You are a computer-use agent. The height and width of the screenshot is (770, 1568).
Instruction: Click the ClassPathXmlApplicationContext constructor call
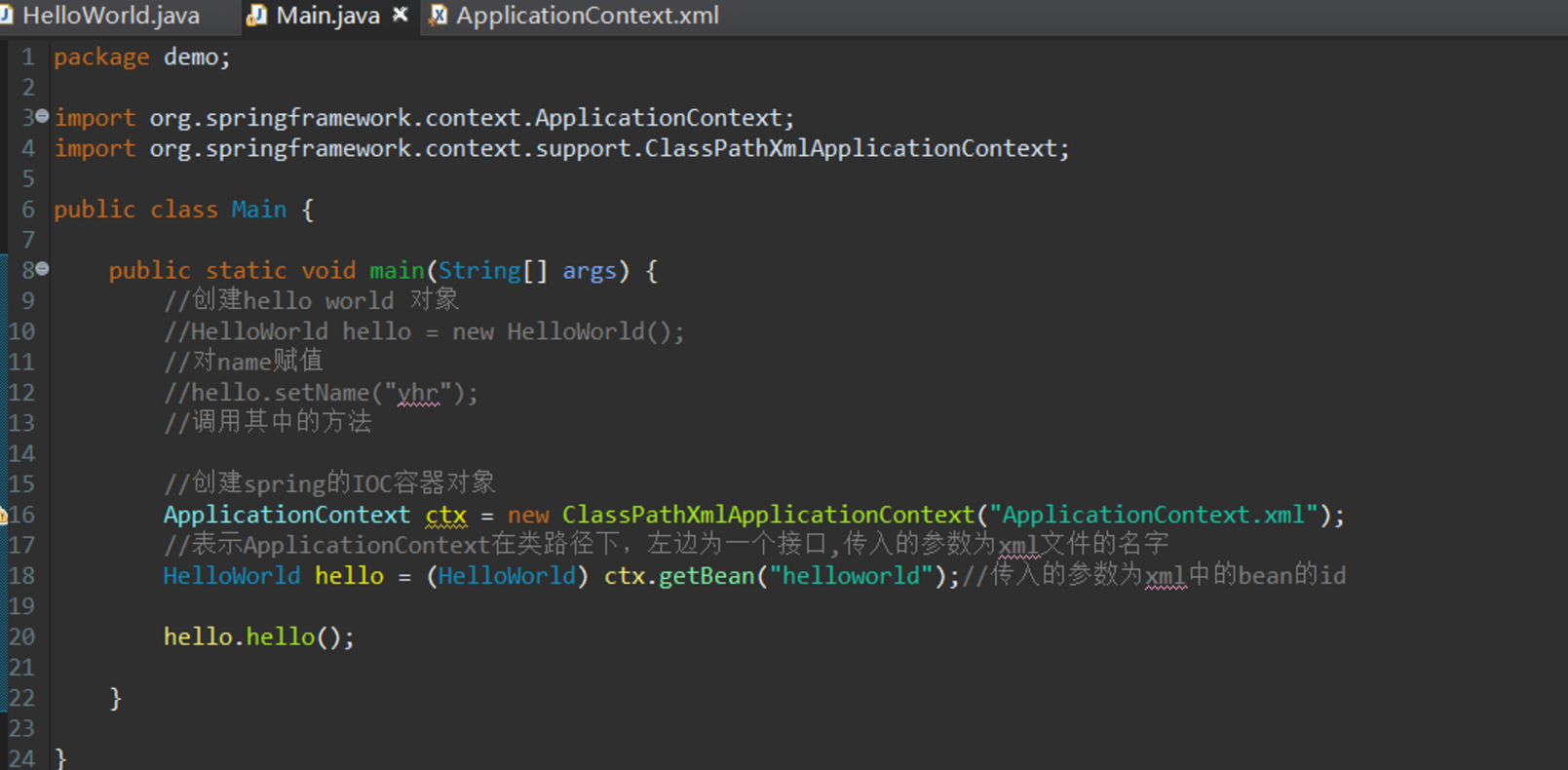(x=767, y=515)
